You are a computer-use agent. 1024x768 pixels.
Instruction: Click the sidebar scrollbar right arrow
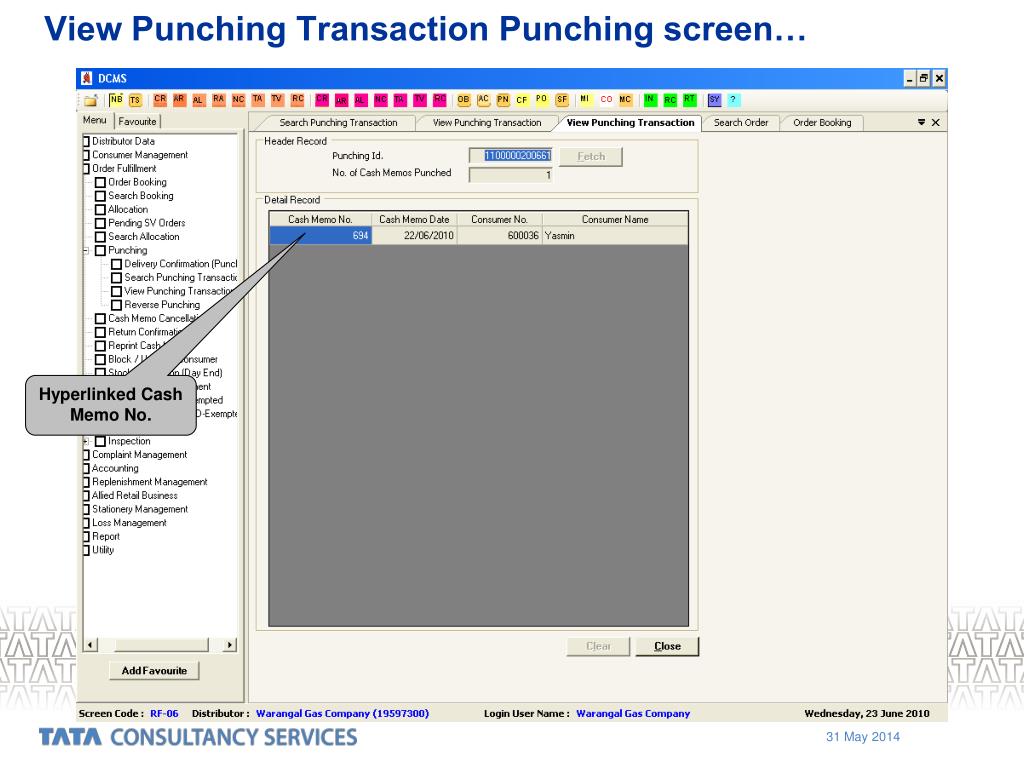point(229,645)
